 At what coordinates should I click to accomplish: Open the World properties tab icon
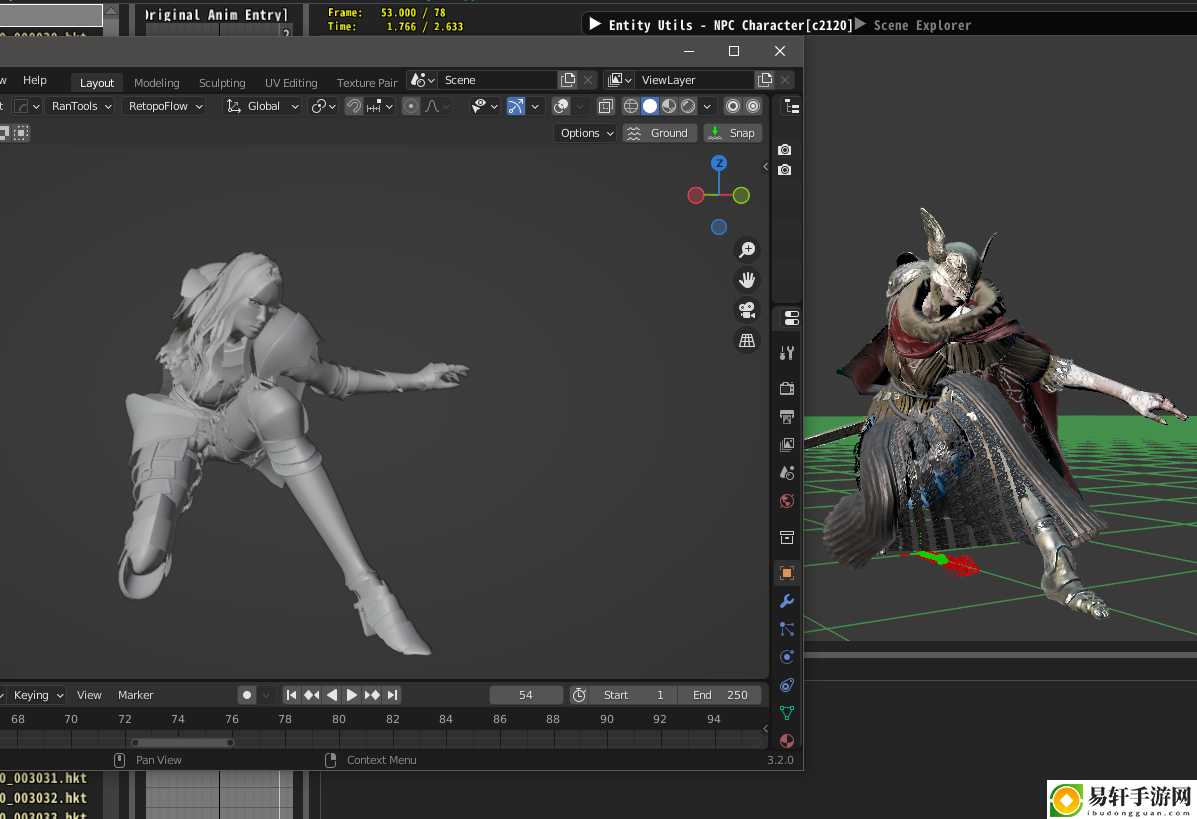coord(787,501)
